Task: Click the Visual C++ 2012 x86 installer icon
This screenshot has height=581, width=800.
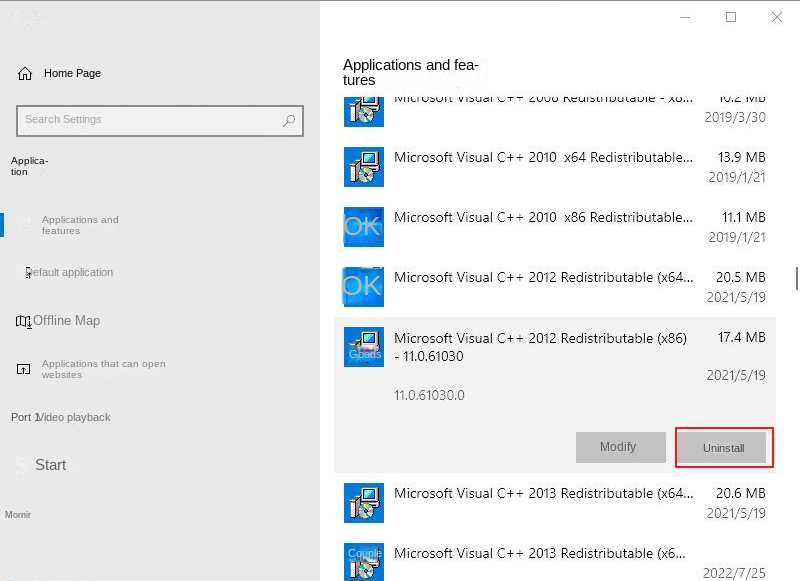Action: (x=363, y=347)
